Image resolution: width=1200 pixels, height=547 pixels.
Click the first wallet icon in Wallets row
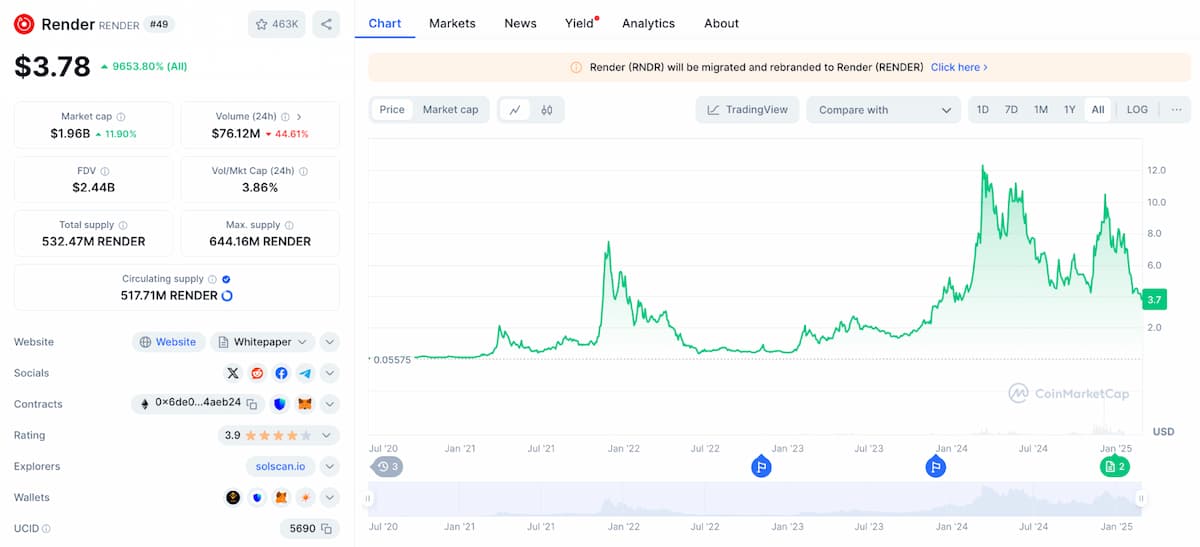233,497
